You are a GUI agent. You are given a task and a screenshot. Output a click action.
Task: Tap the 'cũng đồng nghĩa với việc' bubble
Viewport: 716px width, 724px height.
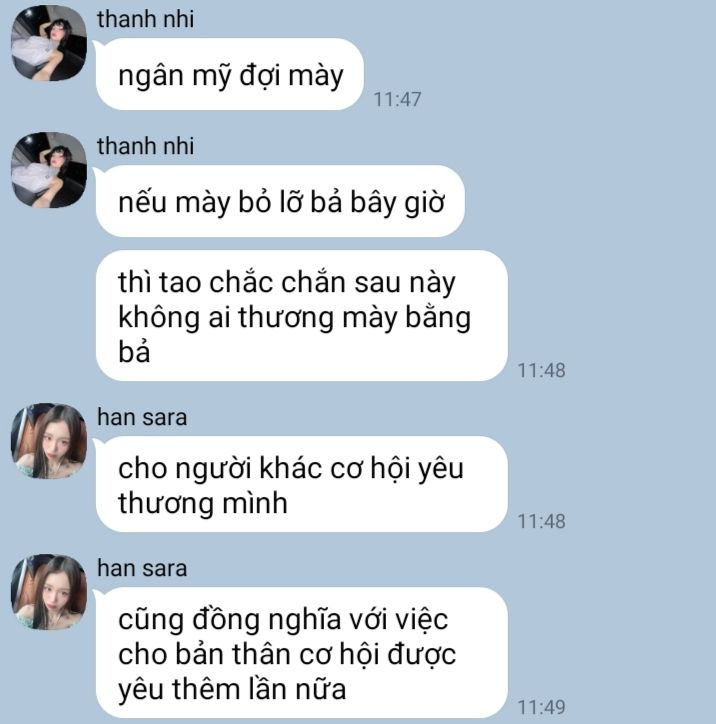tap(301, 653)
